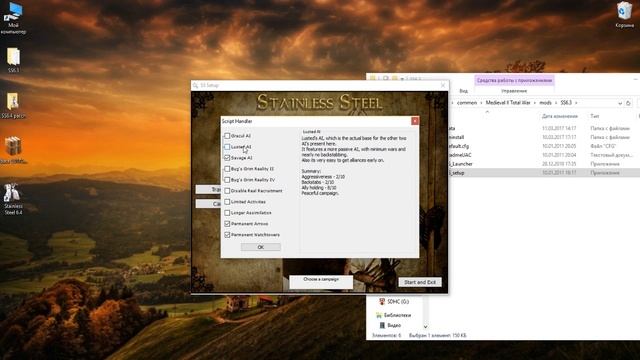The width and height of the screenshot is (640, 360).
Task: Expand the chevron after Medieval II Total War breadcrumb
Action: click(x=535, y=103)
